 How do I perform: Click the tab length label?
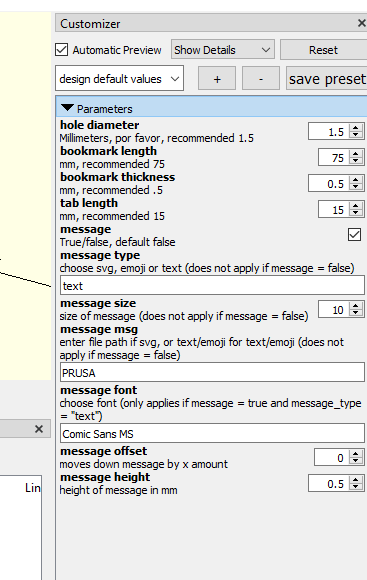(89, 203)
